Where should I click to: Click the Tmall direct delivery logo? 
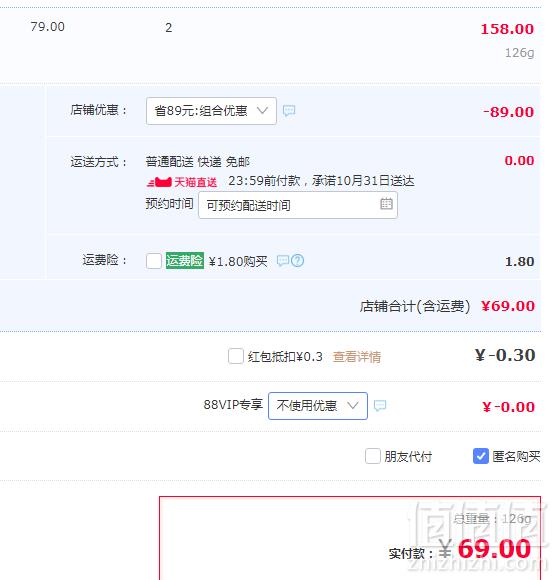coord(182,182)
